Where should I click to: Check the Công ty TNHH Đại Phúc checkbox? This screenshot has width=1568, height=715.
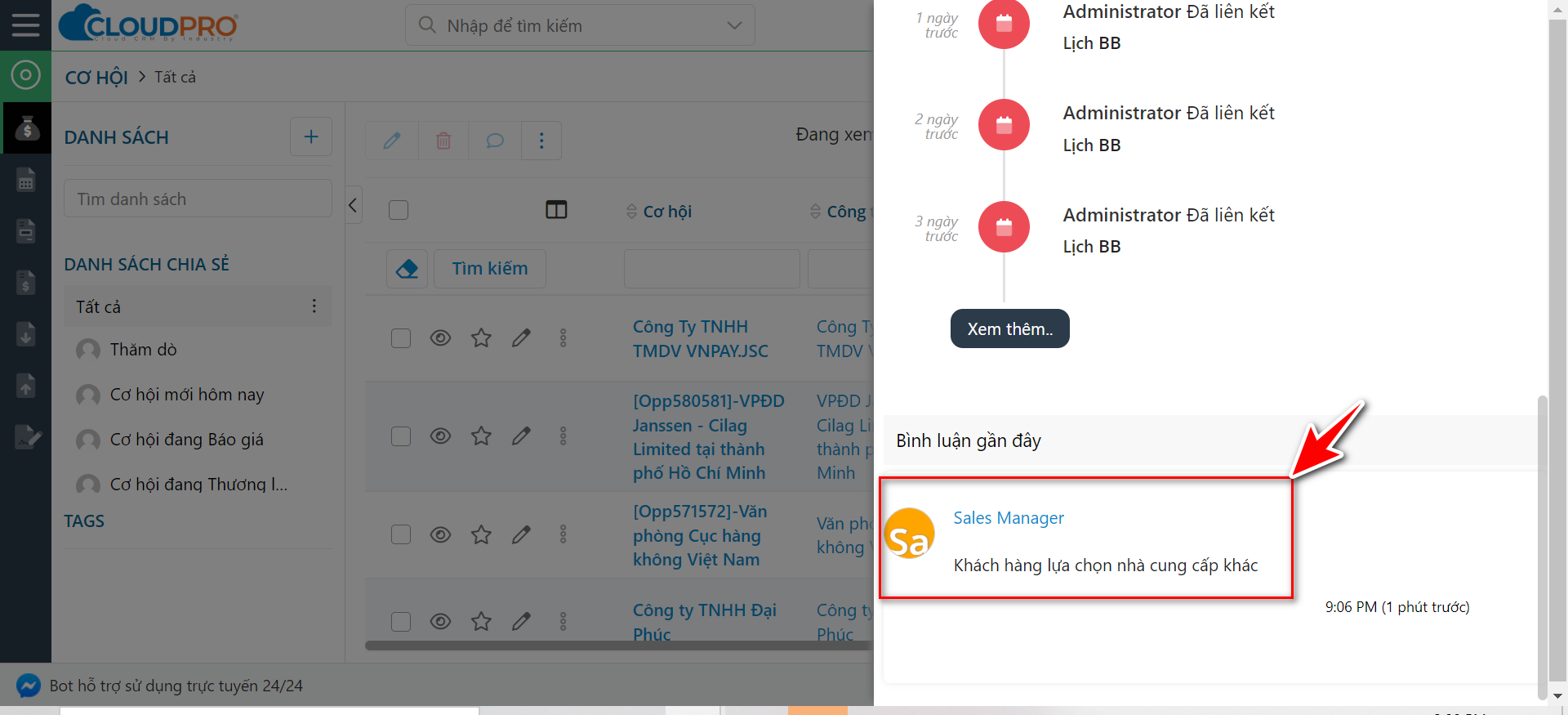coord(400,621)
